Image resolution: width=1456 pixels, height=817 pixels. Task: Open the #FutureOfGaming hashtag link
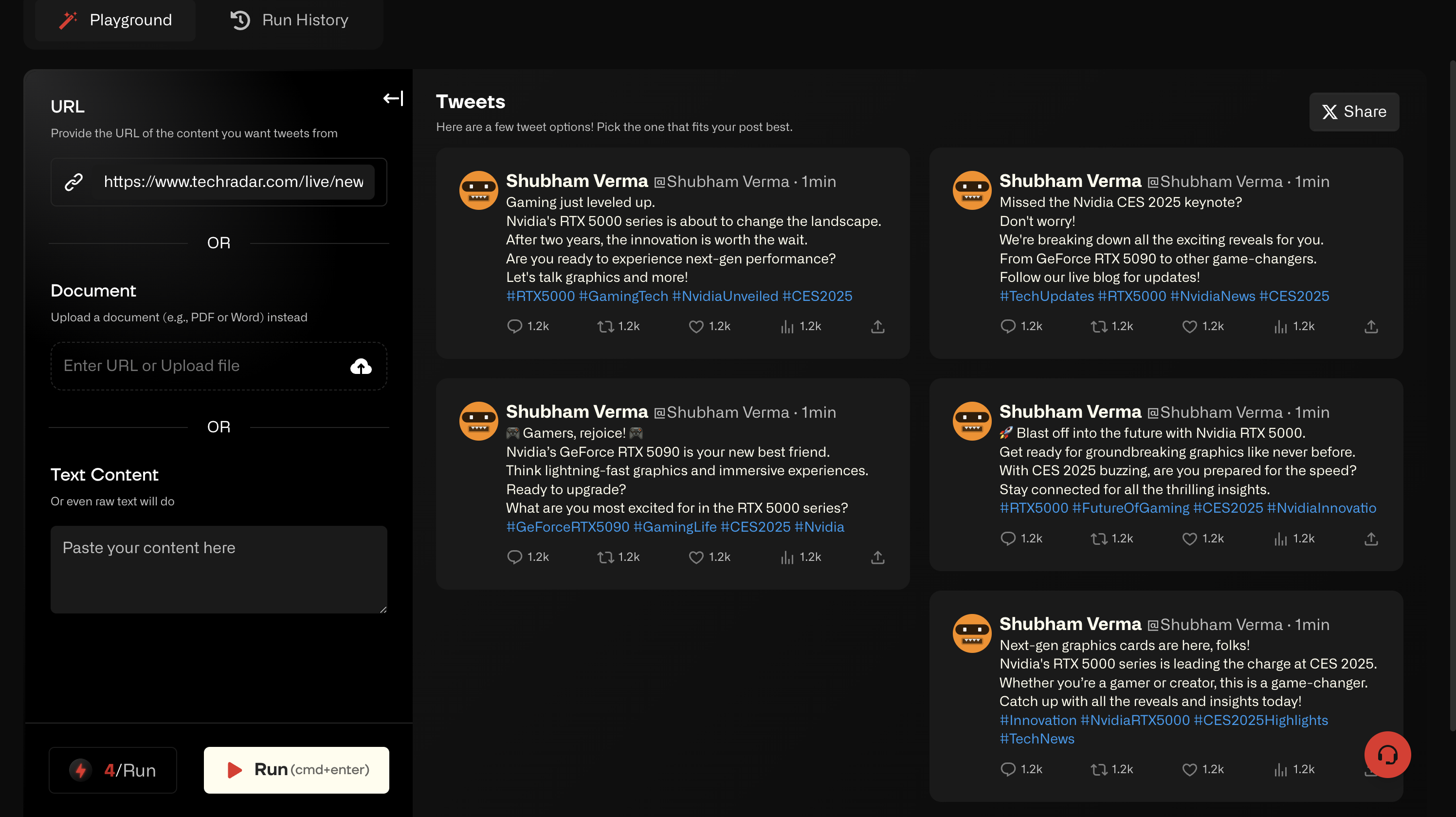(1130, 508)
